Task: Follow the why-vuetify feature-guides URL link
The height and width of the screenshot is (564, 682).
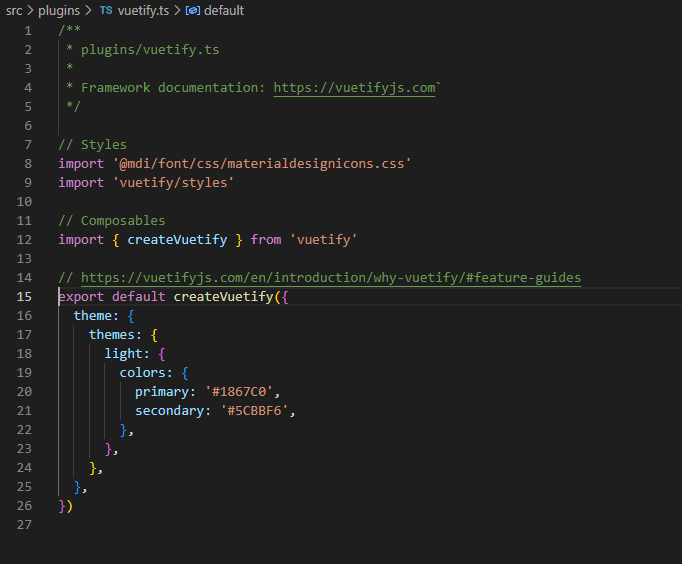Action: click(x=331, y=277)
